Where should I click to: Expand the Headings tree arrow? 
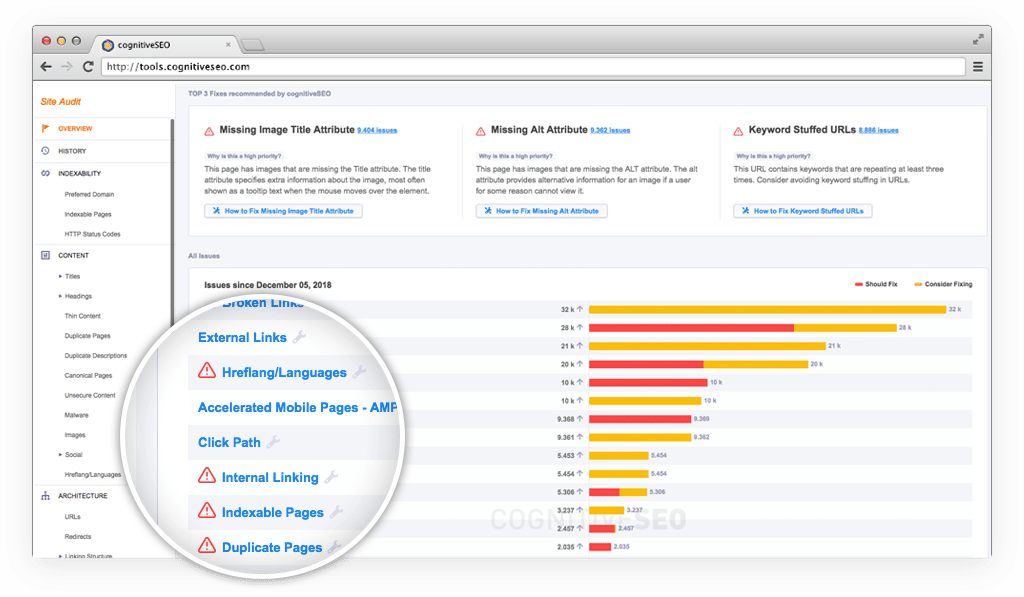(x=60, y=296)
